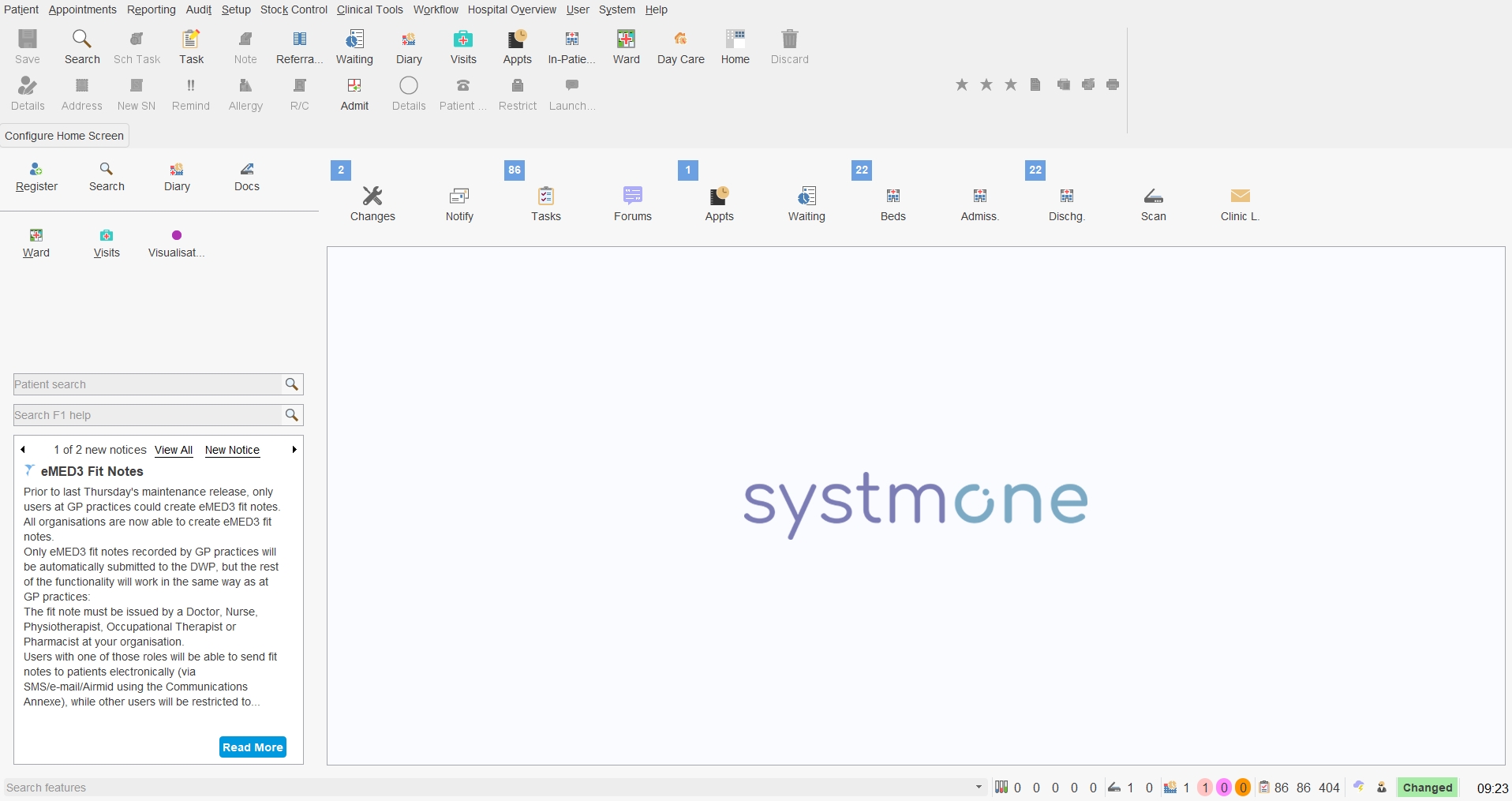The height and width of the screenshot is (801, 1512).
Task: Click the pathology test tubes status bar icon
Action: point(1001,787)
